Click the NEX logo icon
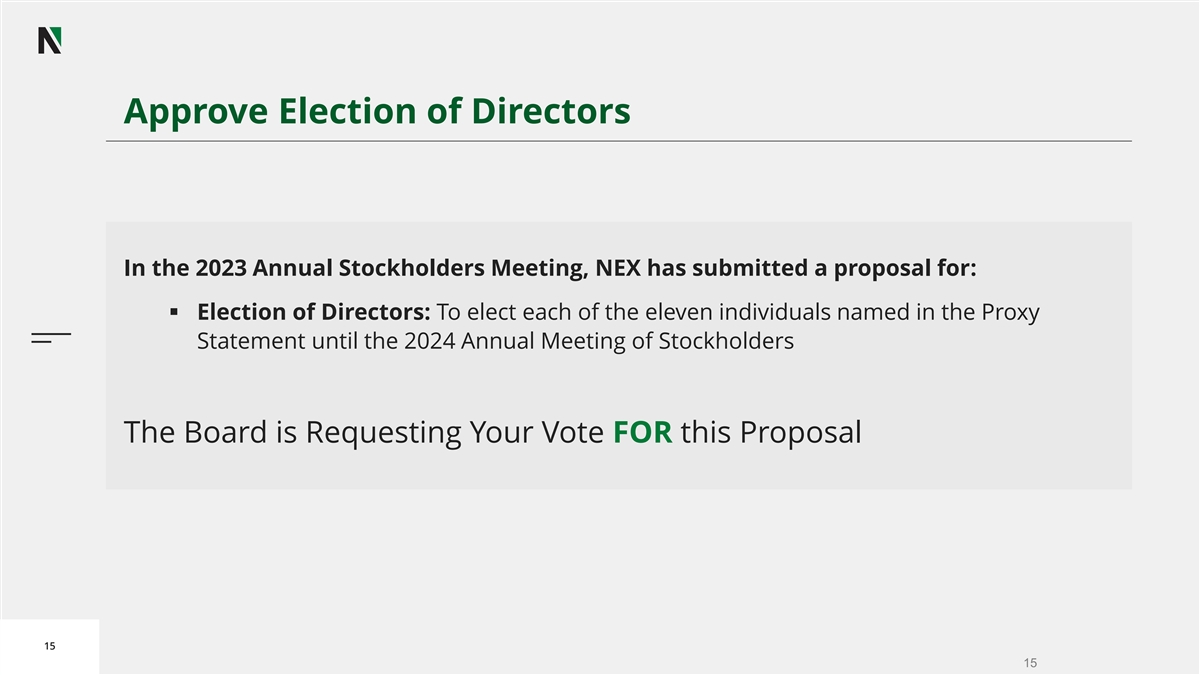This screenshot has width=1200, height=675. pos(50,40)
